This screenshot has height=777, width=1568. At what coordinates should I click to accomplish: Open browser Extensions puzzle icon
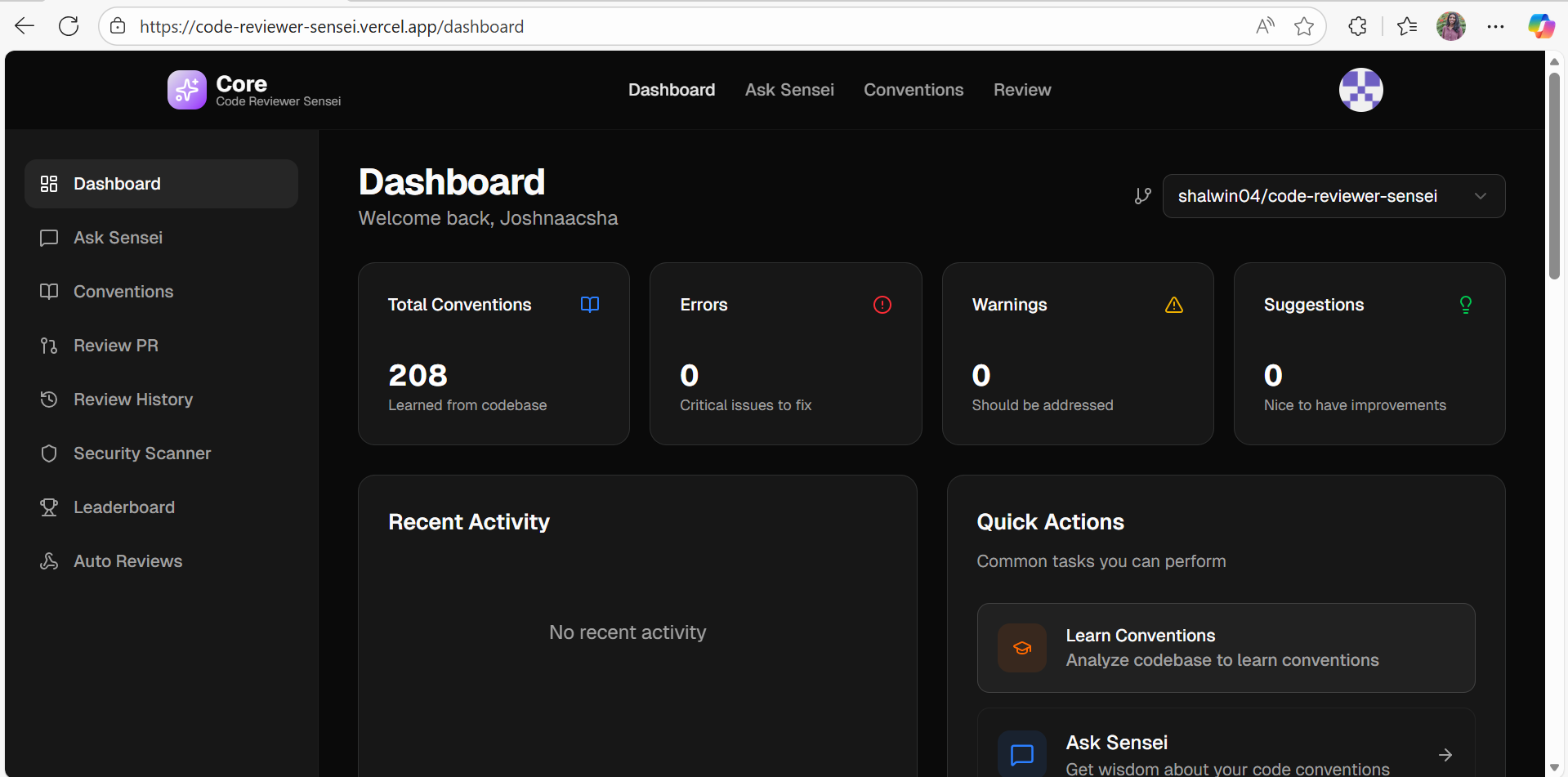[x=1357, y=26]
